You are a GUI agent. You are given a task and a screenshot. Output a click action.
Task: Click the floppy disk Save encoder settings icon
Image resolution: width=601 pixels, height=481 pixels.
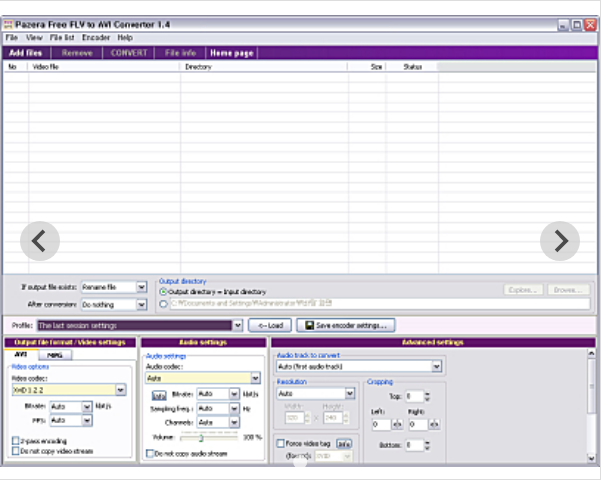tap(309, 325)
